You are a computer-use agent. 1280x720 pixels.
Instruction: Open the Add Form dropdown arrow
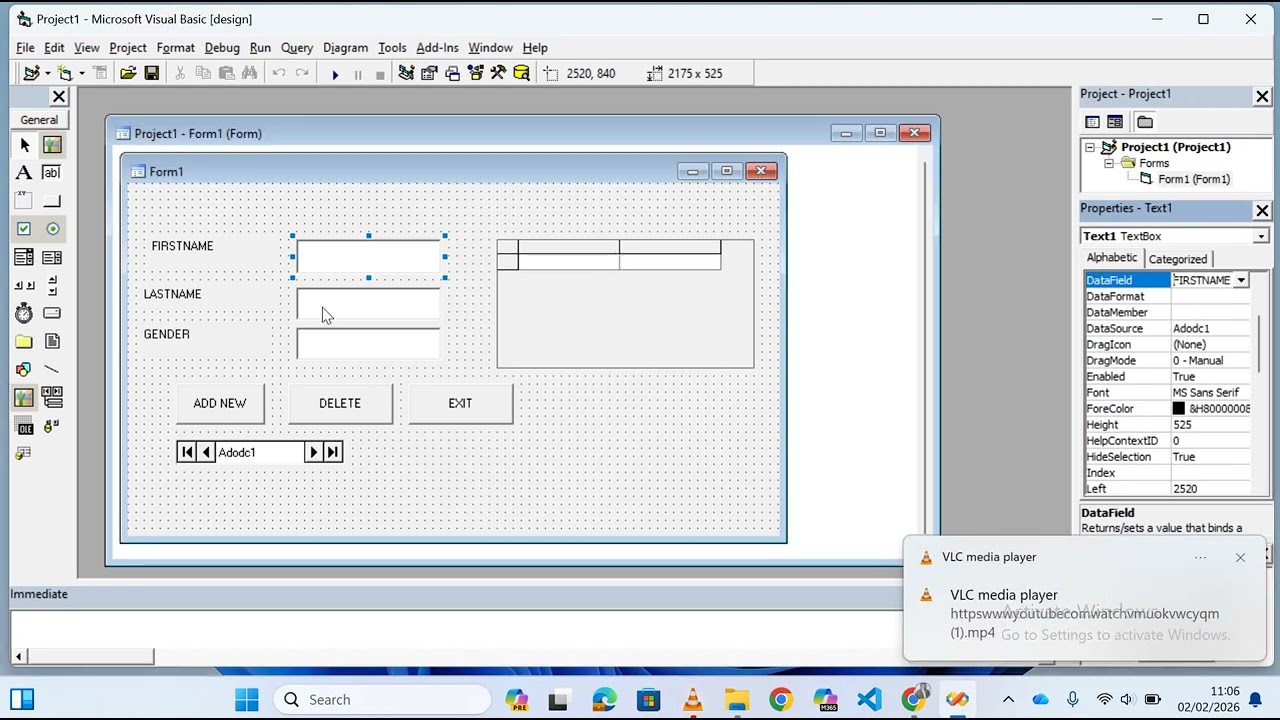(81, 74)
